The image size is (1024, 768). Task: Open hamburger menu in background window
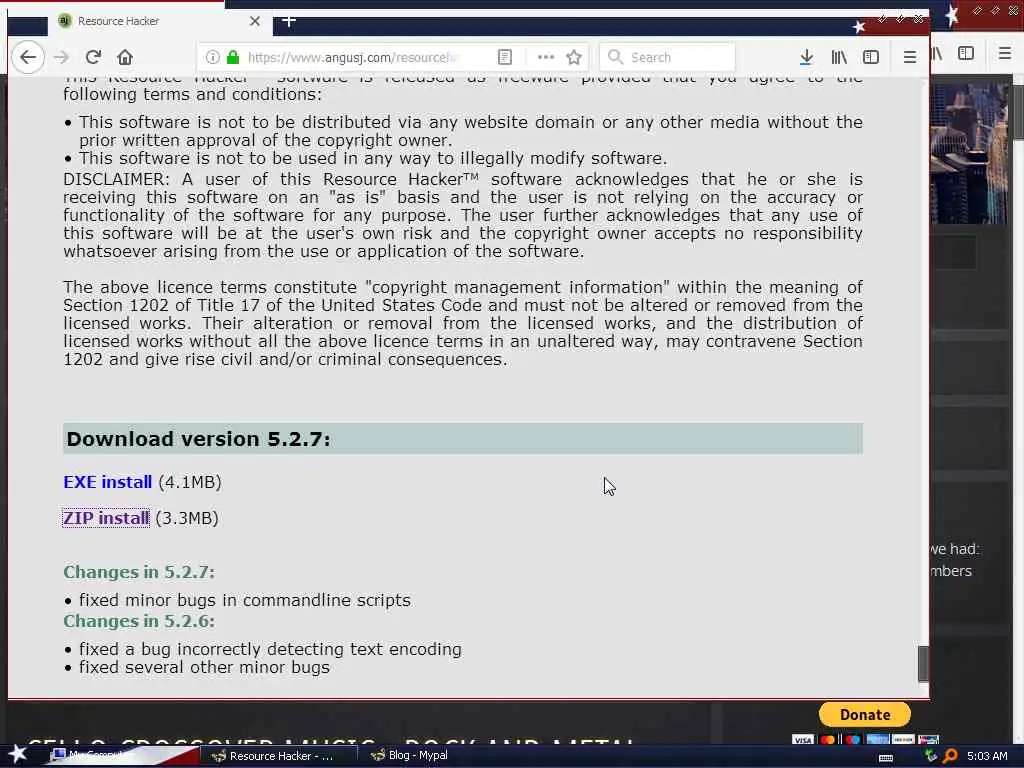click(1005, 54)
